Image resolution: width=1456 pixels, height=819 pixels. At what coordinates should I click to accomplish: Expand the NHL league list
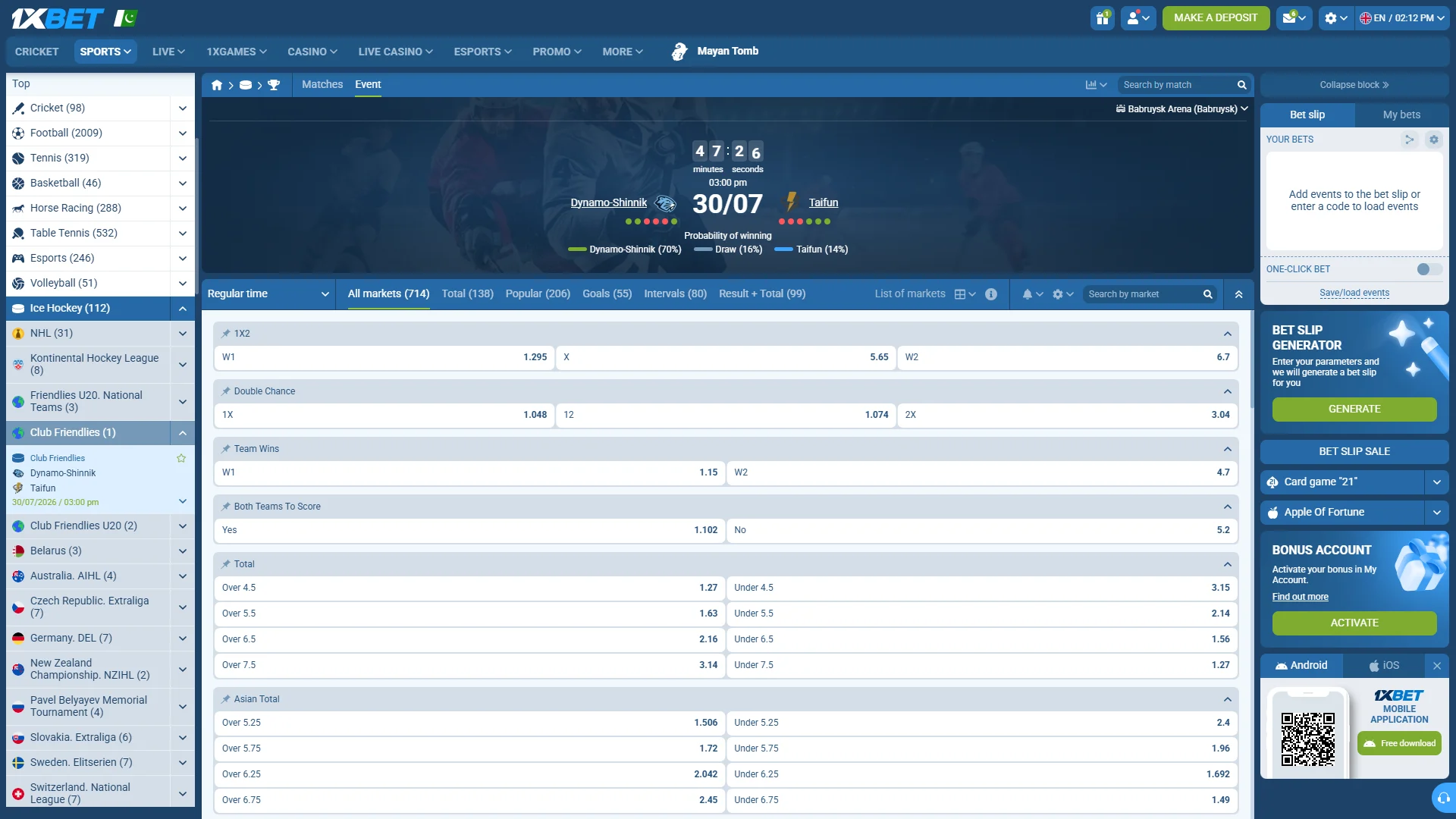tap(183, 334)
